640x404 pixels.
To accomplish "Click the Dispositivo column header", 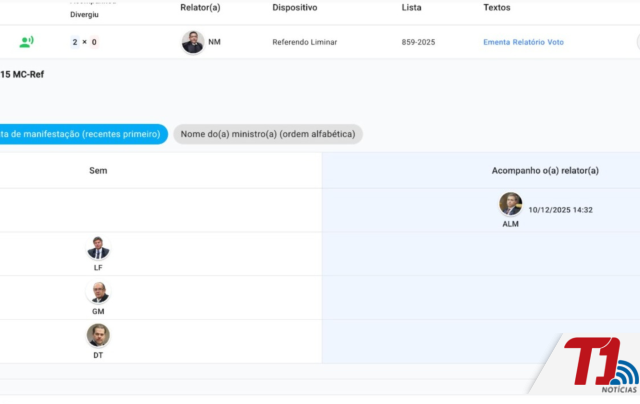I will click(294, 7).
